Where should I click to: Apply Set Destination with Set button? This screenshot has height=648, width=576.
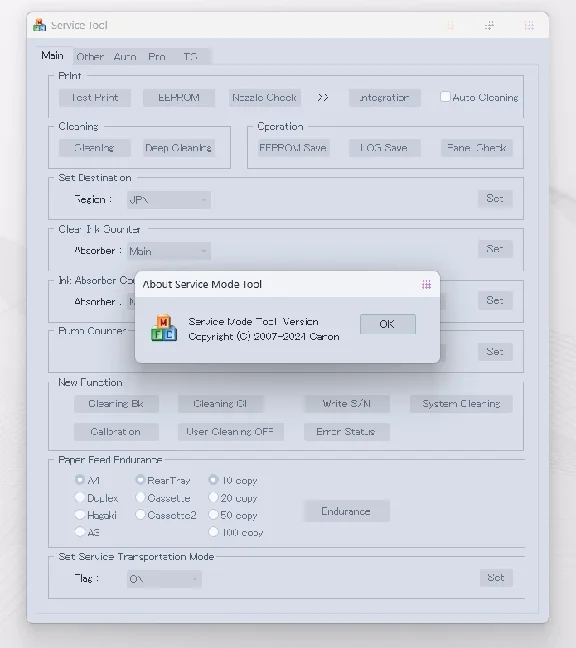click(495, 199)
